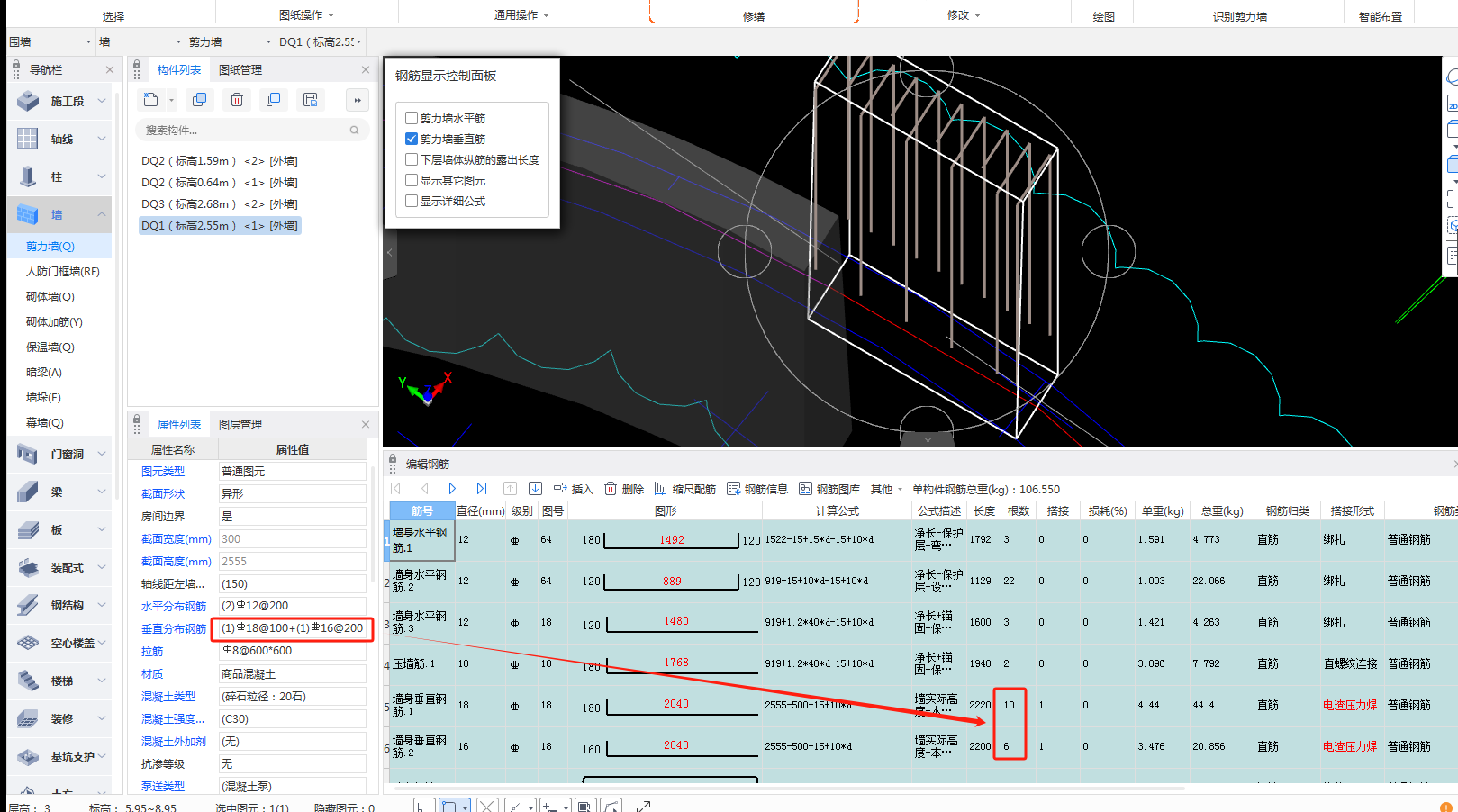Open the 围墙 dropdown selector
1458x812 pixels.
(50, 41)
